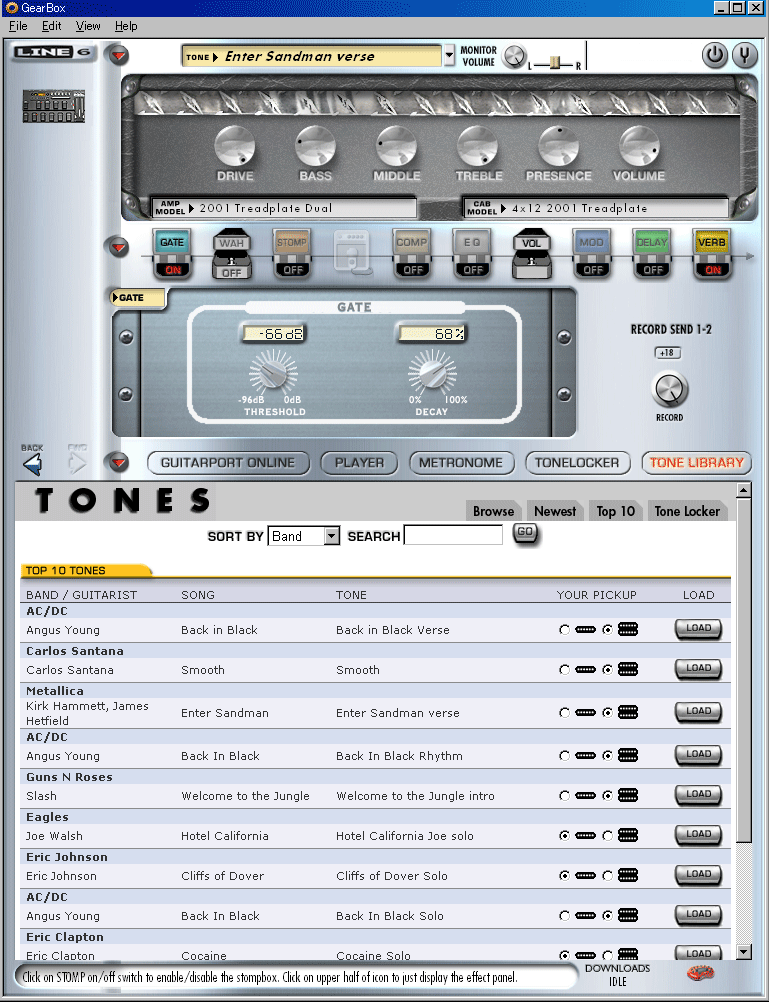
Task: Select humbucker pickup for Hotel California Joe solo
Action: pos(607,836)
